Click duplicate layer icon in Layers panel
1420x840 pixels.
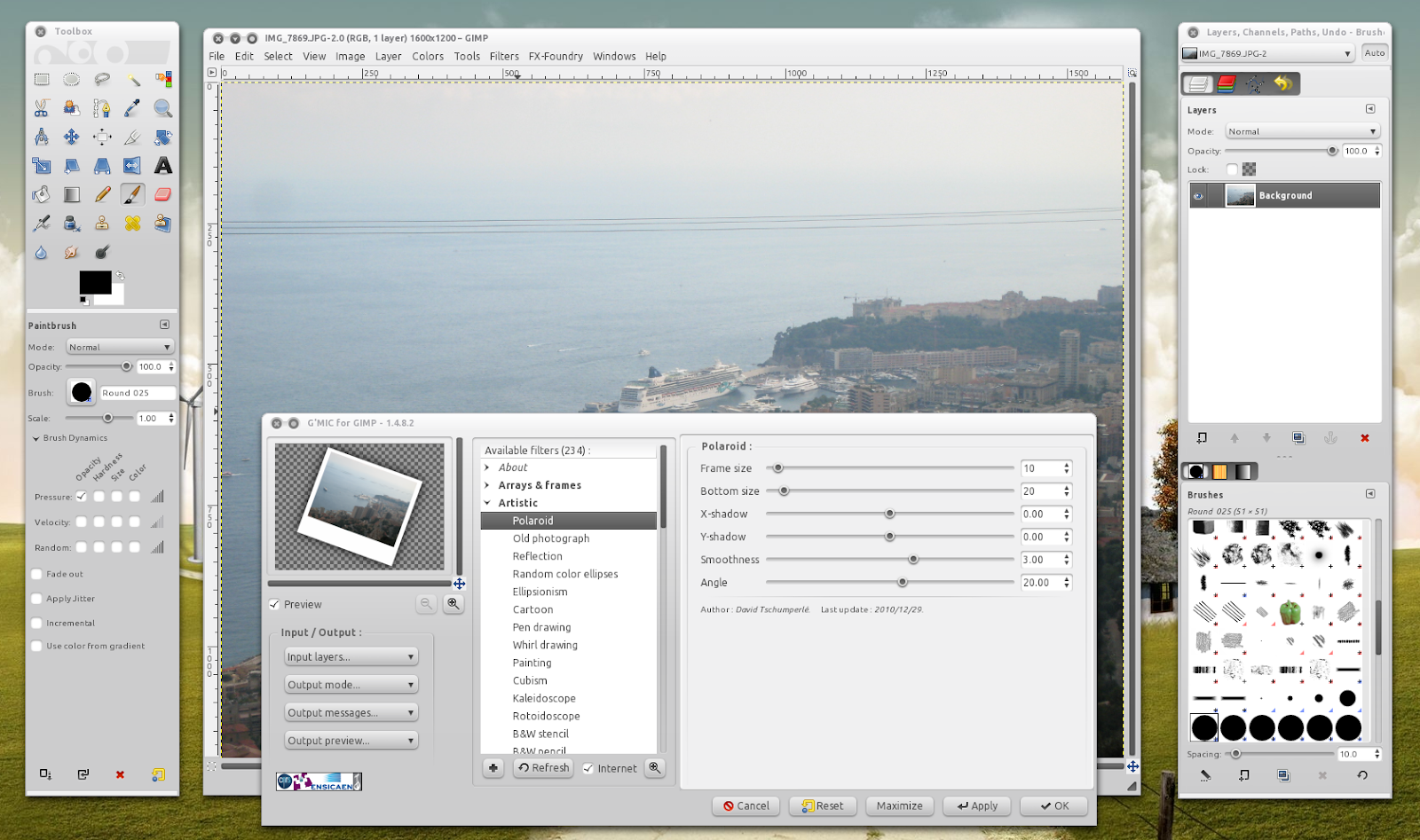click(1298, 438)
